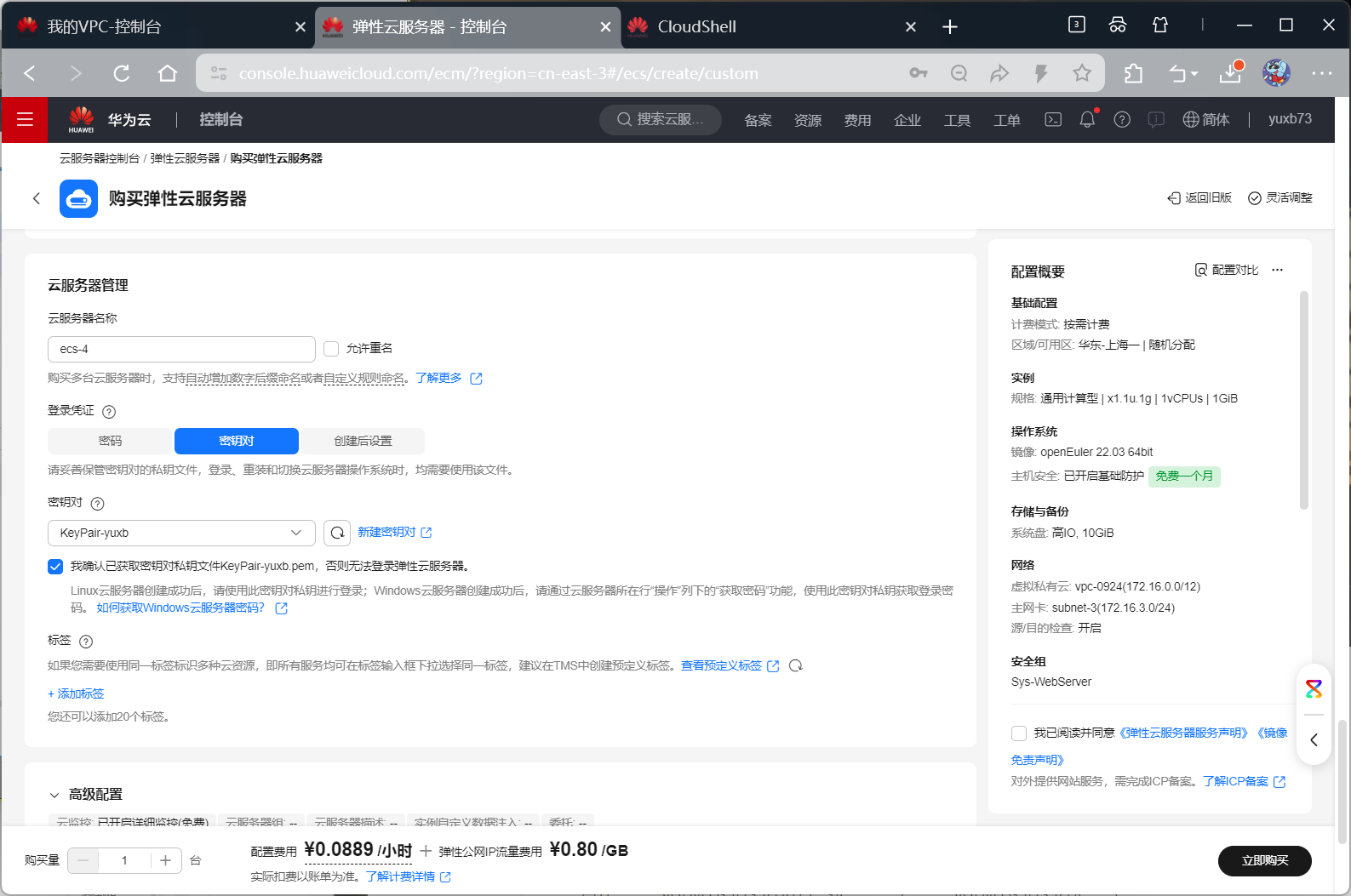This screenshot has width=1351, height=896.
Task: Open the 配置对比 button
Action: (x=1227, y=270)
